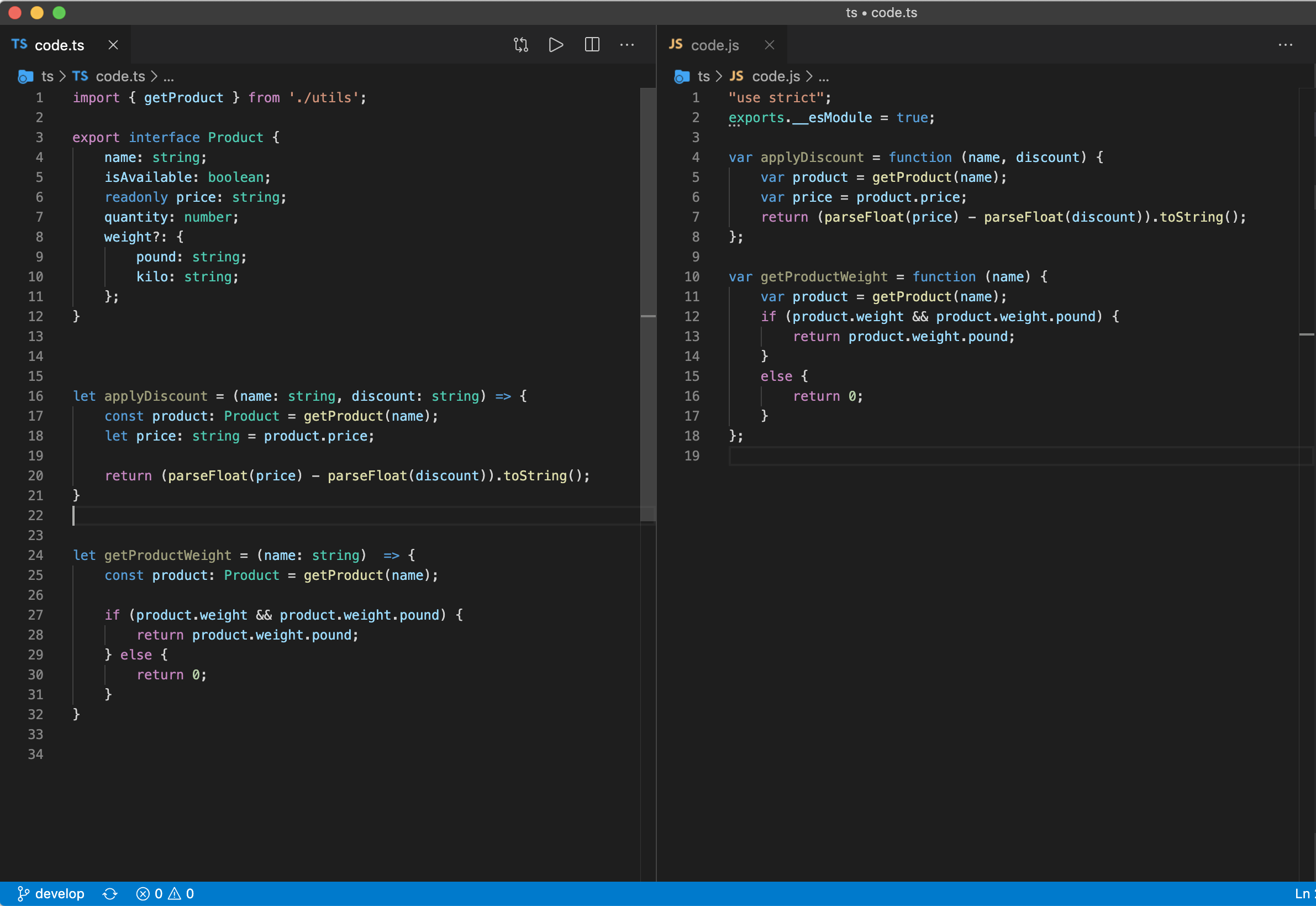Click the 'quantity' property in code.ts
Screen dimensions: 1316x906
(136, 217)
